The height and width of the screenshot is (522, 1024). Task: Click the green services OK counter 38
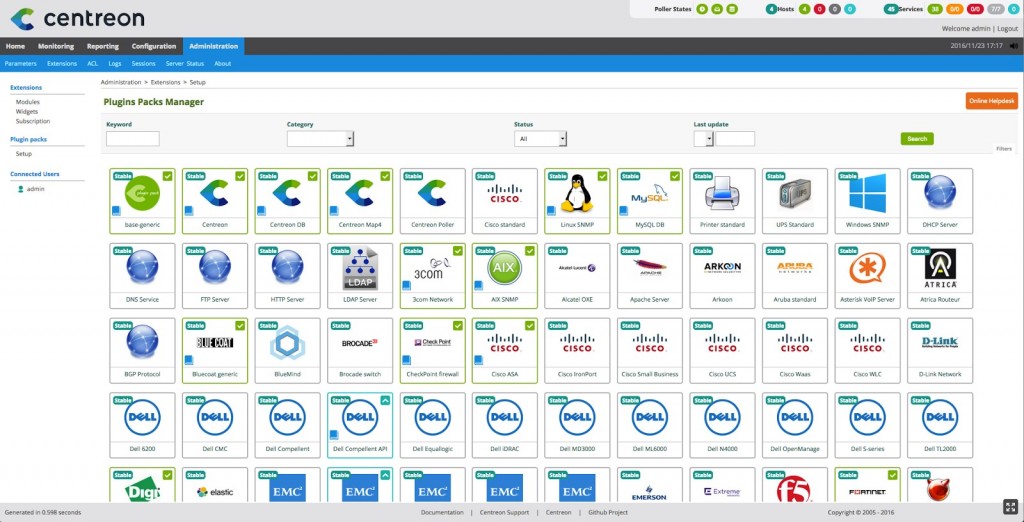point(935,9)
